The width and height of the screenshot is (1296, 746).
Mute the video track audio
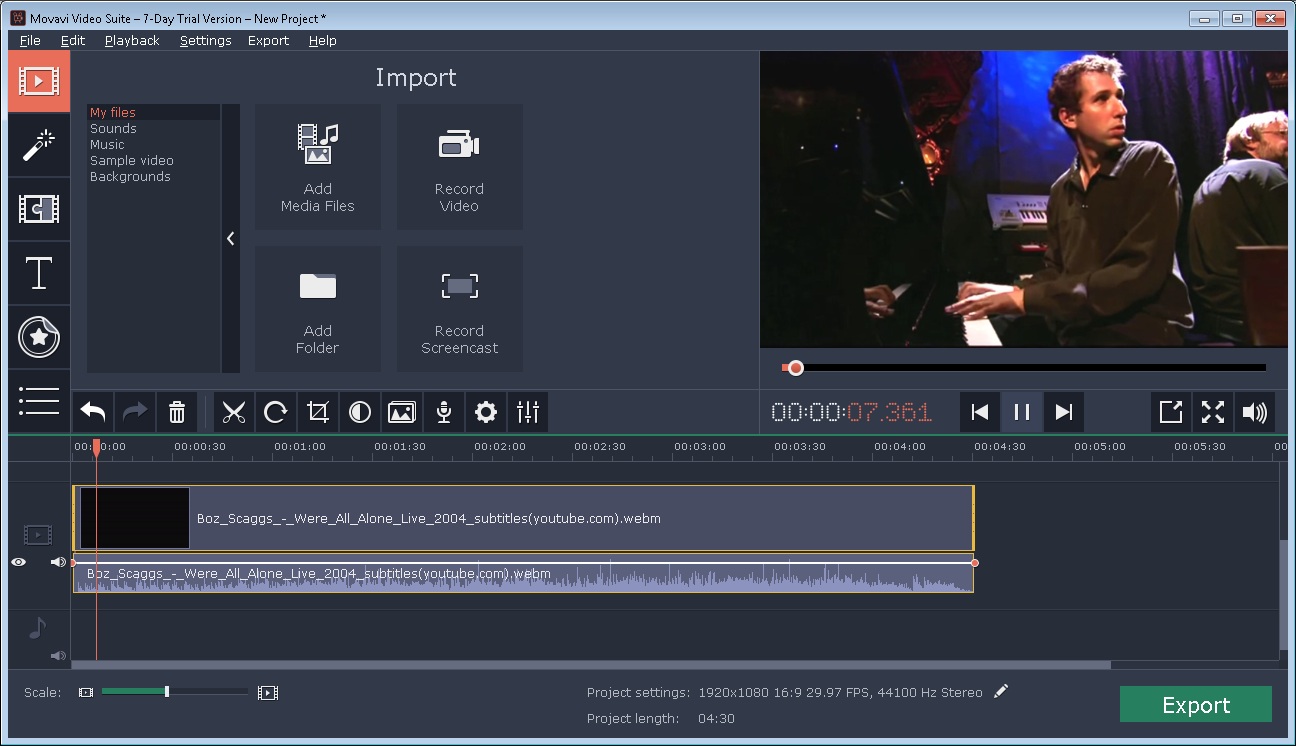[59, 562]
